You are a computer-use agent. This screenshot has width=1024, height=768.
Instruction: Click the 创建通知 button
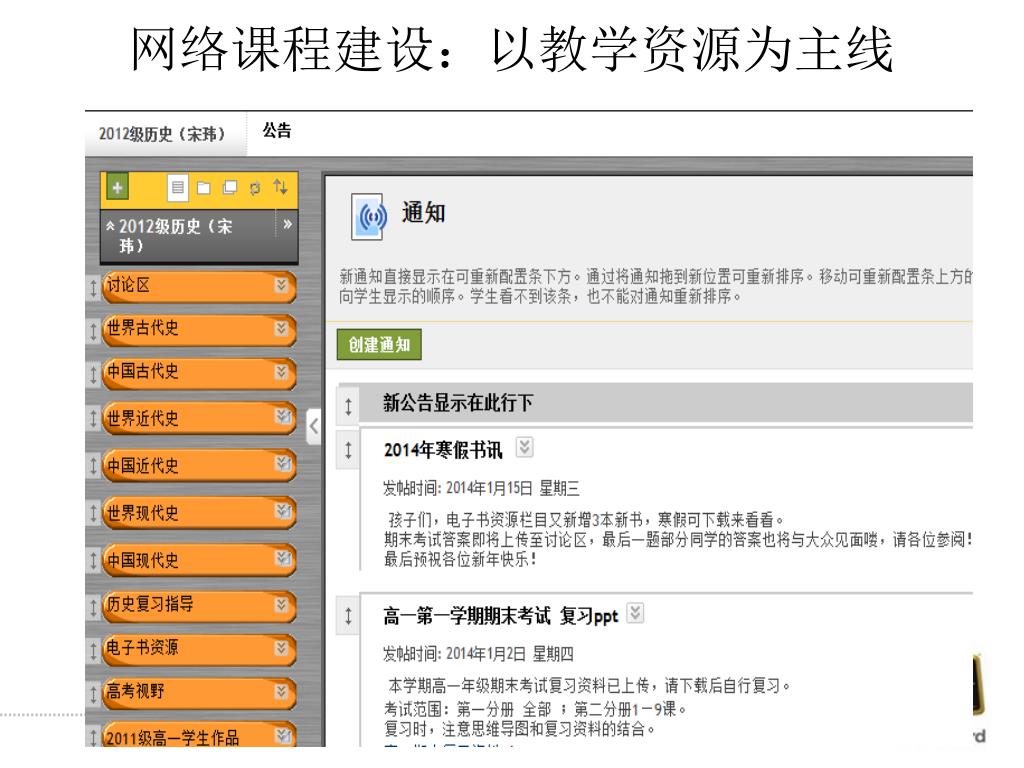coord(379,345)
